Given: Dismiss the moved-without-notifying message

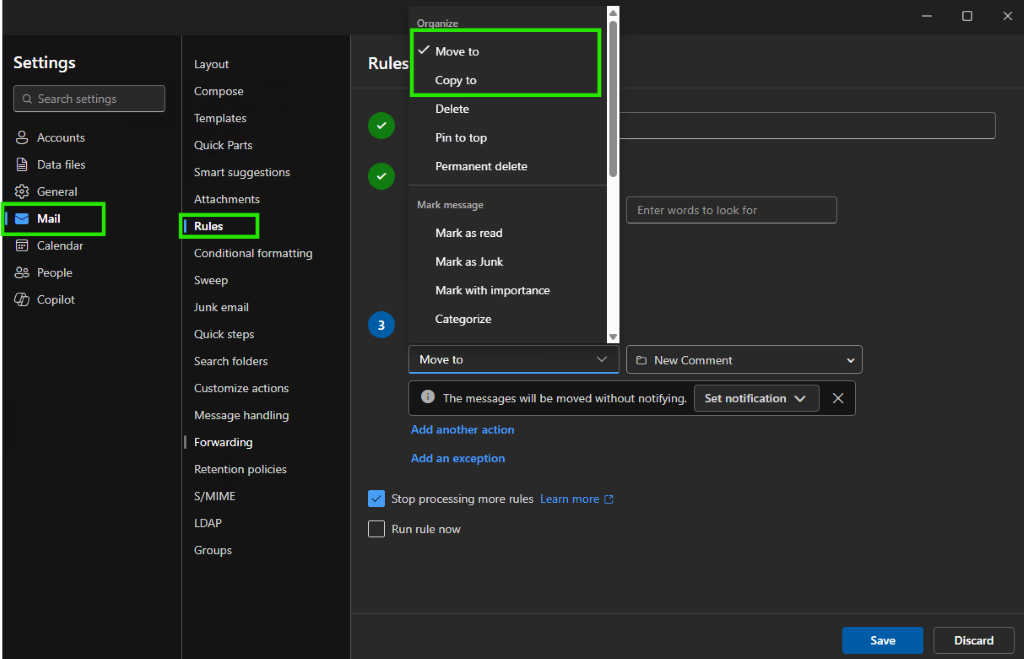Looking at the screenshot, I should [838, 398].
